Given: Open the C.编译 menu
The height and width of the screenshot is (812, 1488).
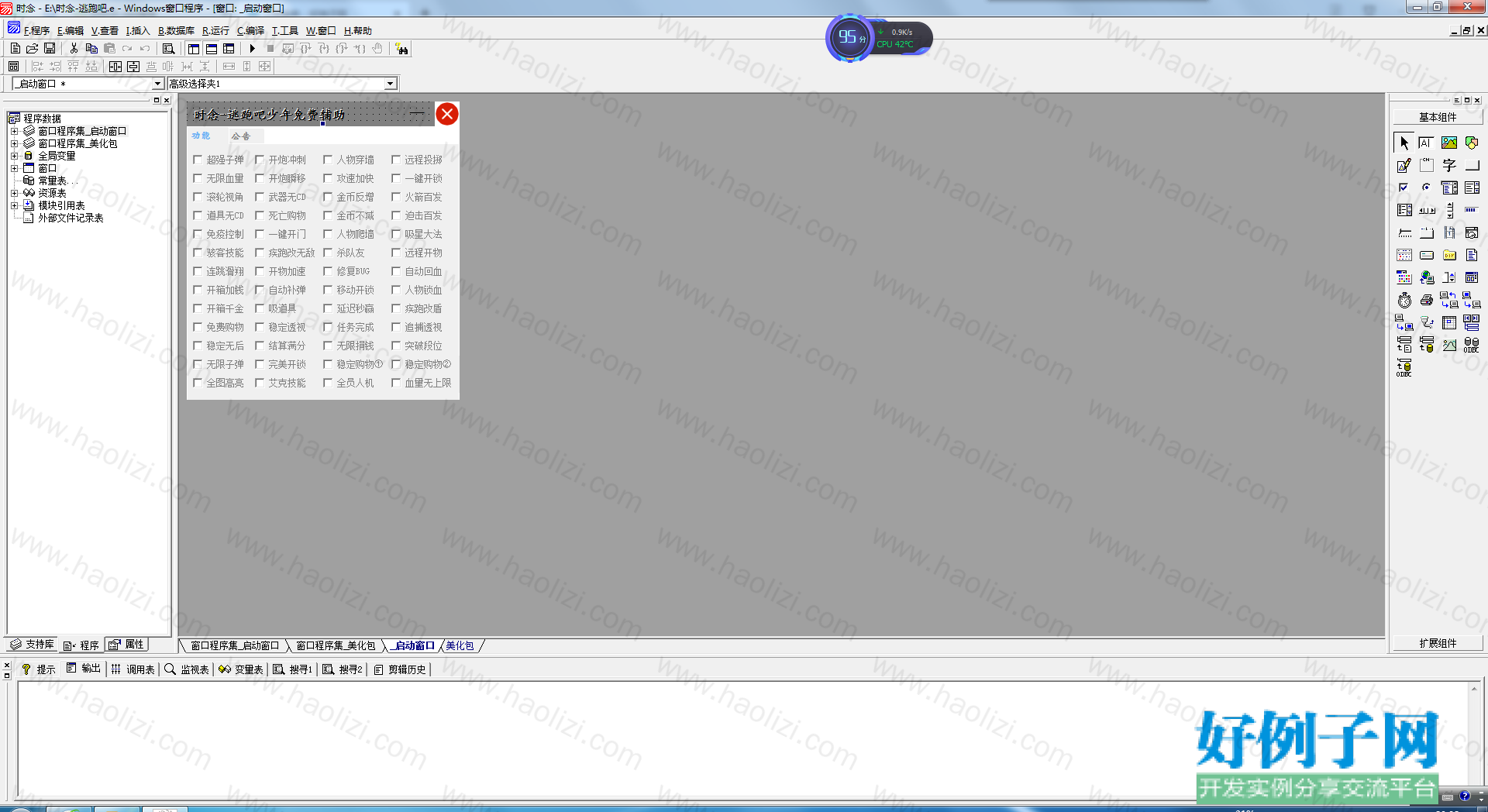Looking at the screenshot, I should pyautogui.click(x=250, y=31).
